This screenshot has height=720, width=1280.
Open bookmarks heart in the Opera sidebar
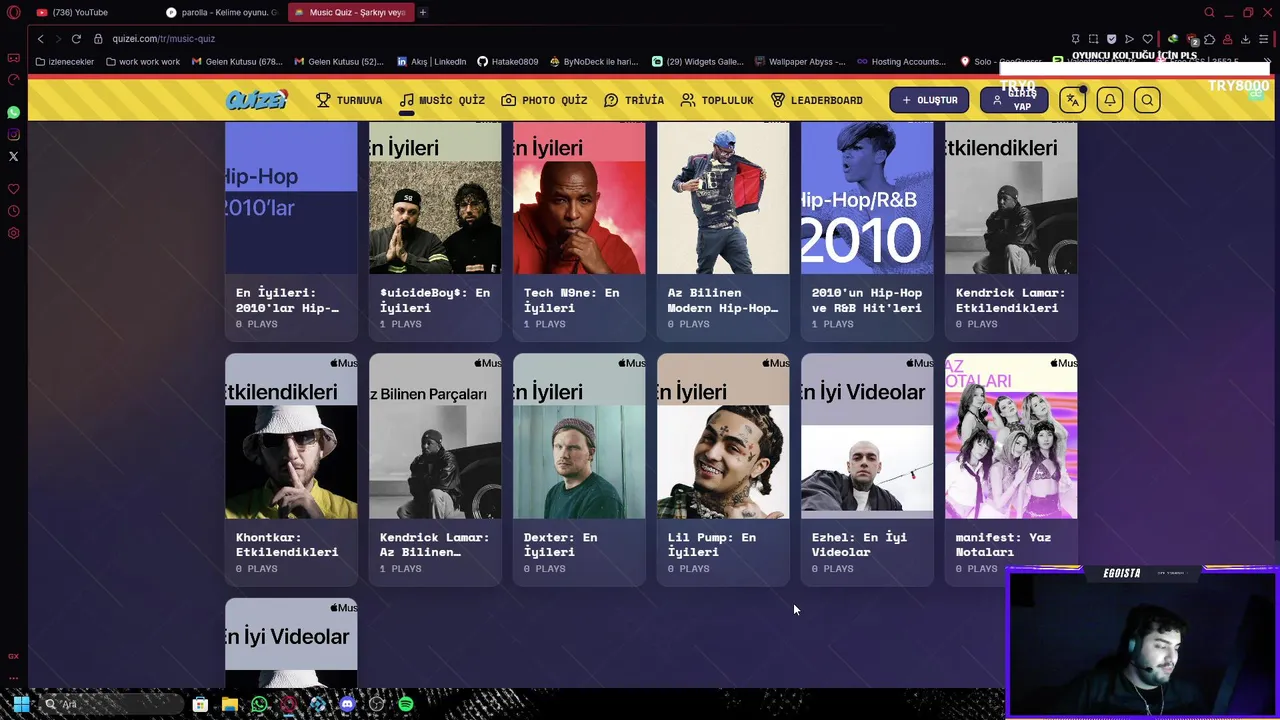[13, 189]
